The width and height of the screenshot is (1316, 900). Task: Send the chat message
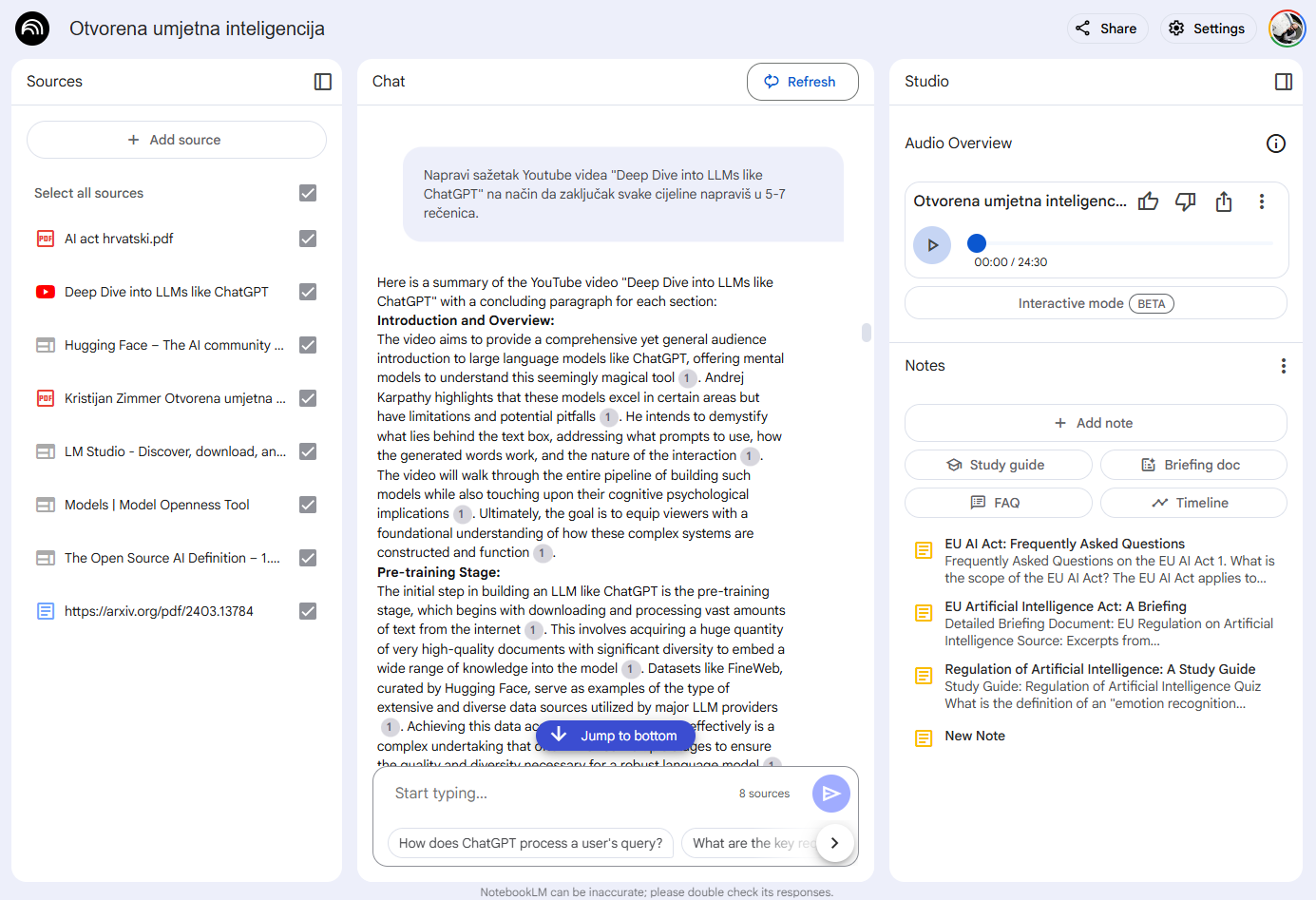pyautogui.click(x=830, y=794)
